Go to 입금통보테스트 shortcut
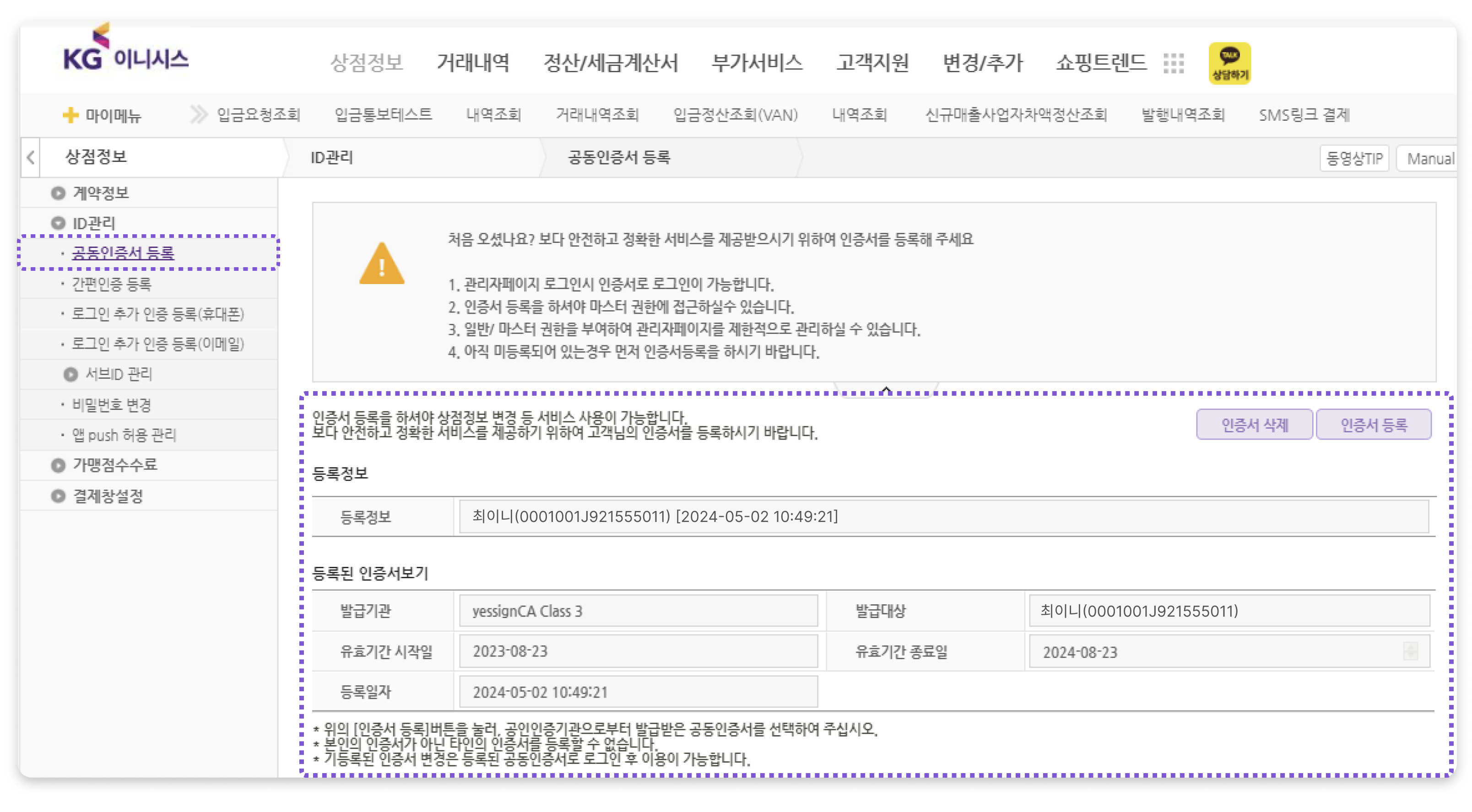Screen dimensions: 1472x812 point(384,115)
